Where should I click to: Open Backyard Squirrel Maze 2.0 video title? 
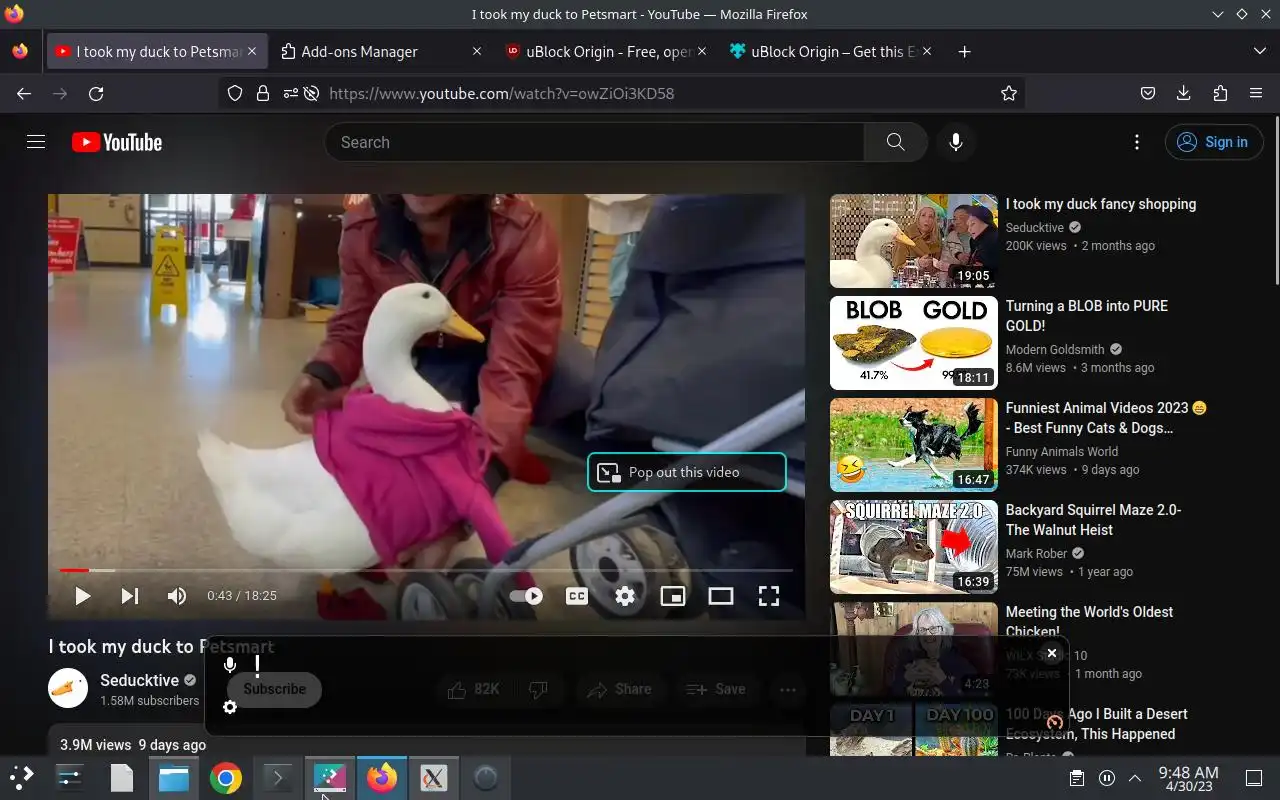[x=1094, y=520]
